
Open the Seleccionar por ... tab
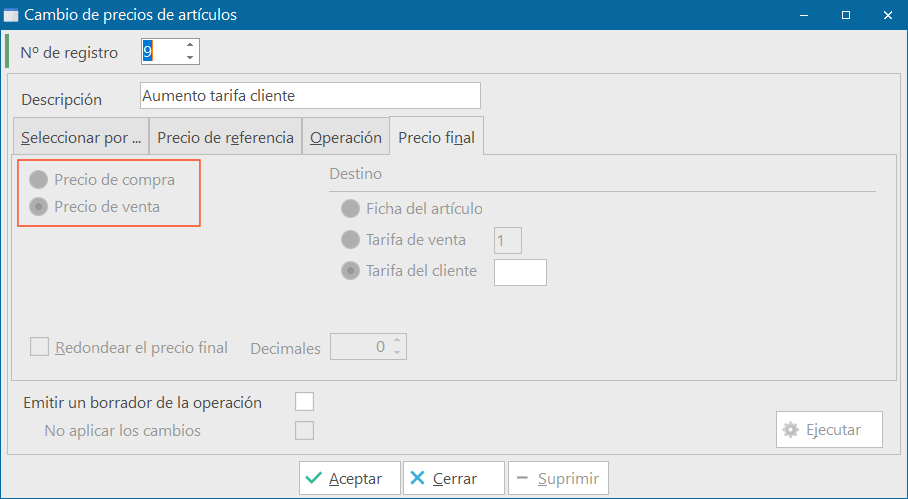click(x=80, y=137)
